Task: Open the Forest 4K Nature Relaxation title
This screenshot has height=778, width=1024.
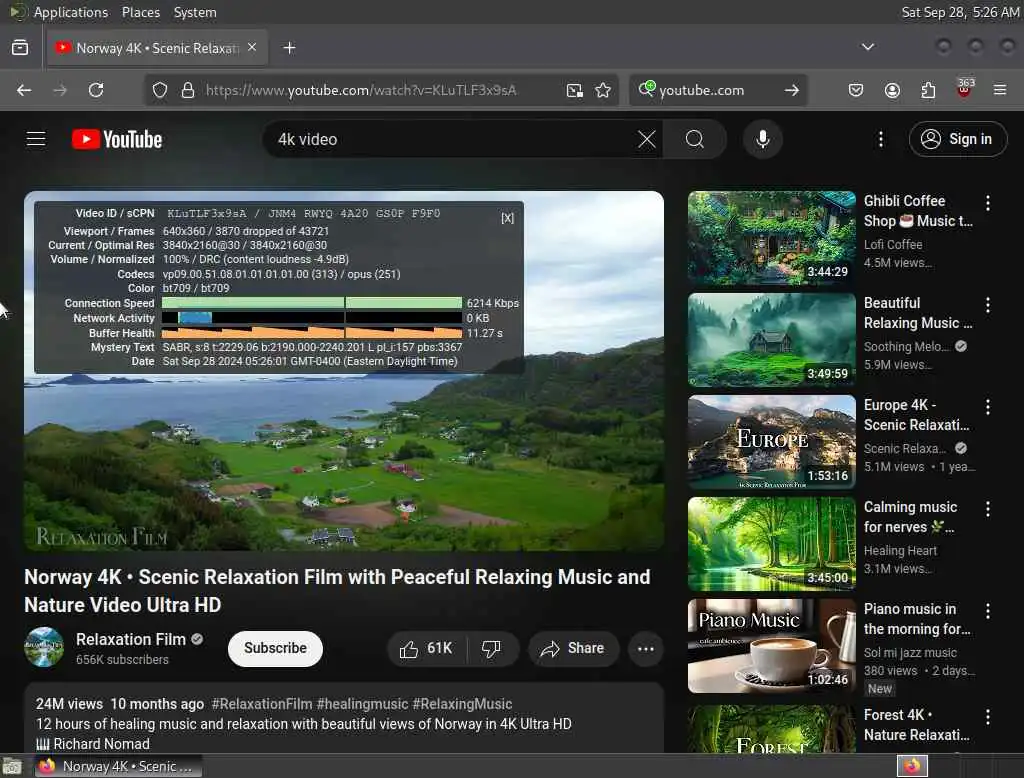Action: (916, 725)
